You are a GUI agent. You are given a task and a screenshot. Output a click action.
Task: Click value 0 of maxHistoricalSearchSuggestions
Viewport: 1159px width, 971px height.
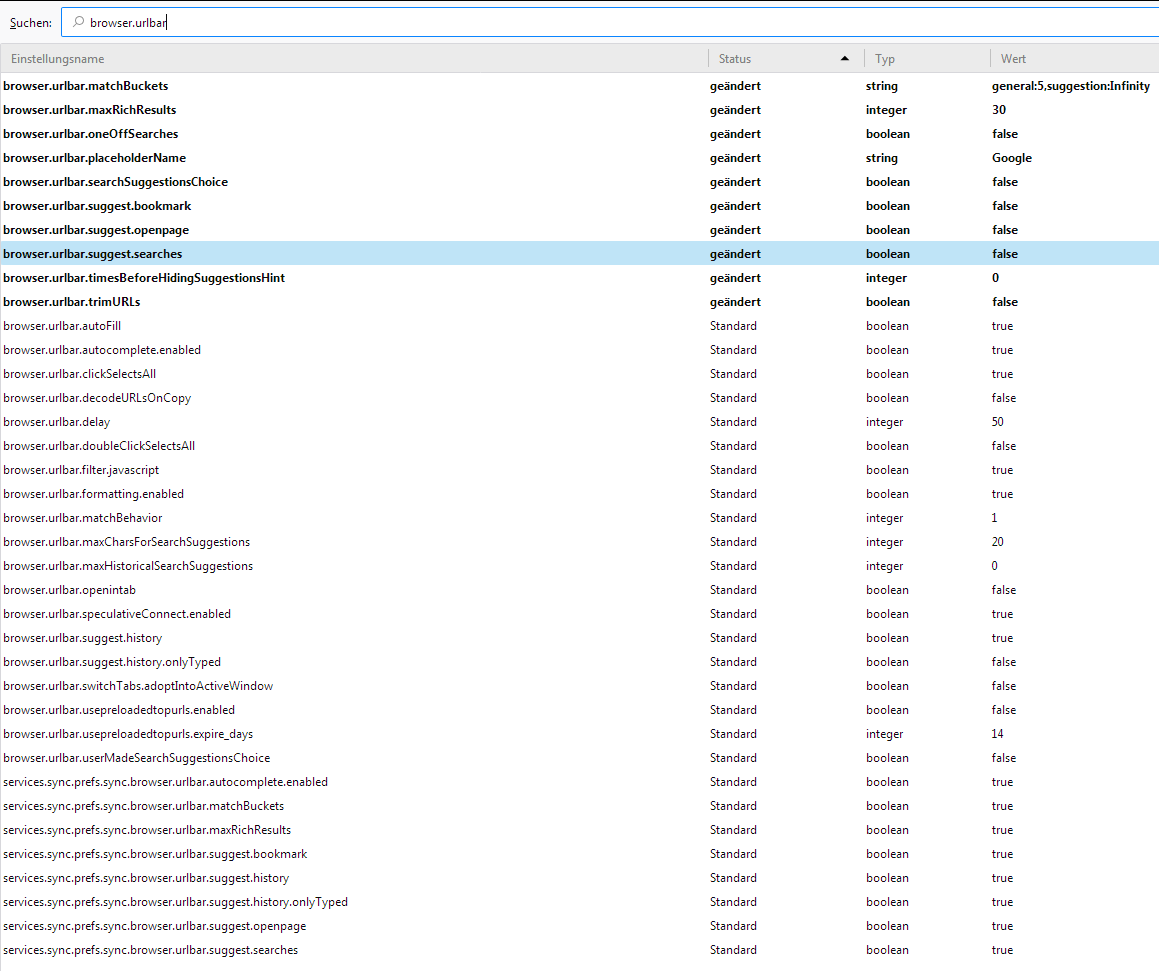[x=994, y=566]
